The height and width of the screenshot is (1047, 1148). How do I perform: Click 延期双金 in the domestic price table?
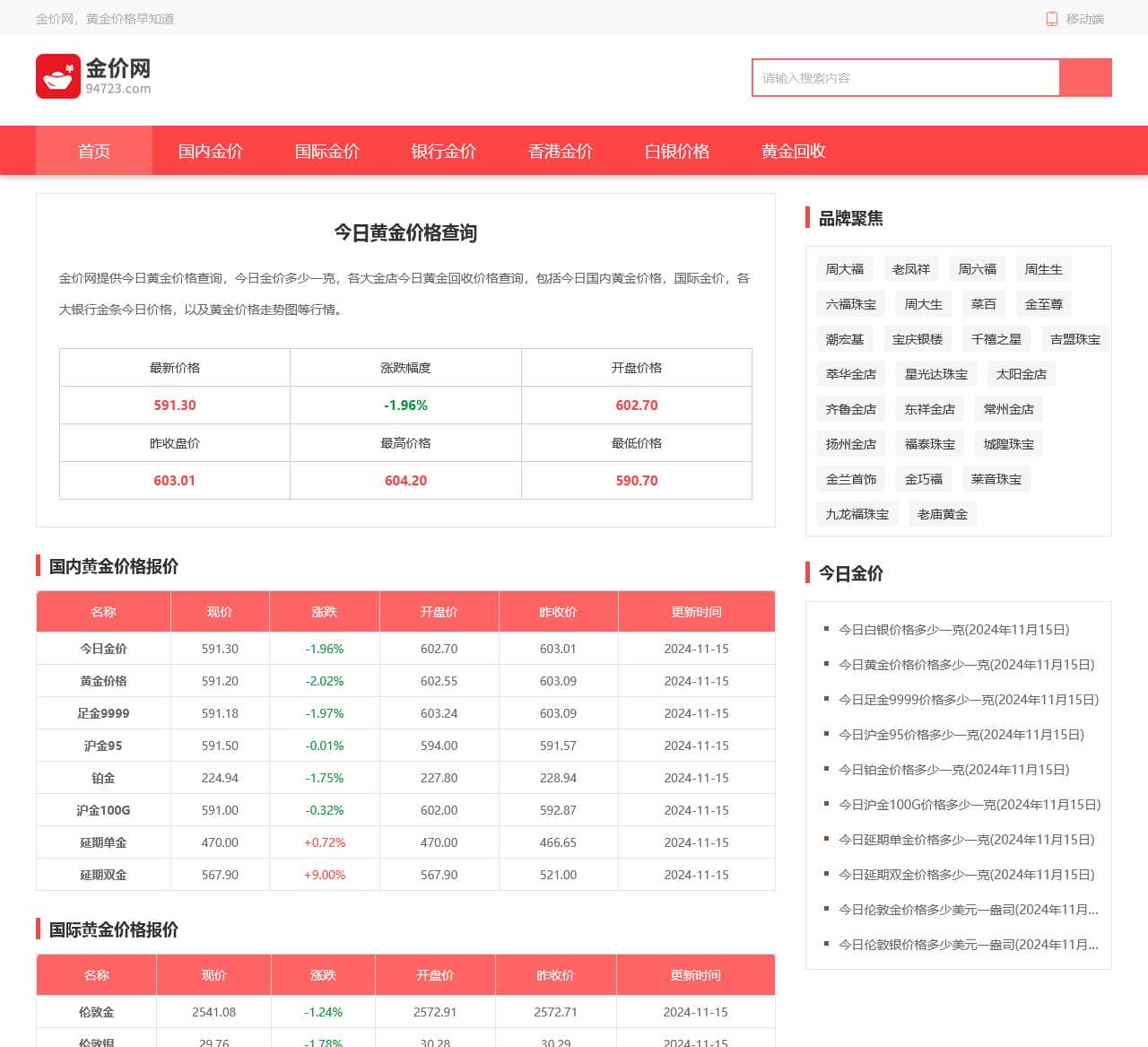(103, 875)
